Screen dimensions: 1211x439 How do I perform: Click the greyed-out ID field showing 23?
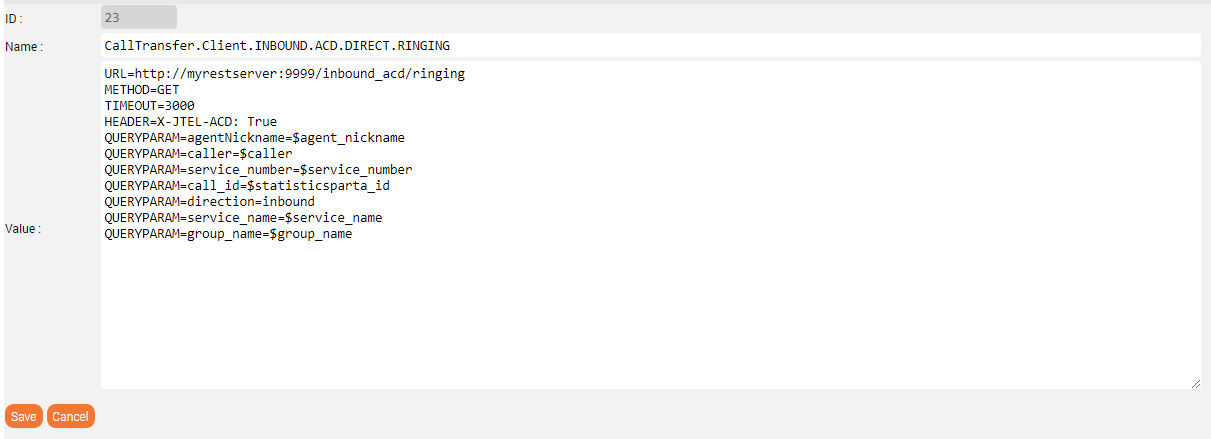(x=139, y=17)
